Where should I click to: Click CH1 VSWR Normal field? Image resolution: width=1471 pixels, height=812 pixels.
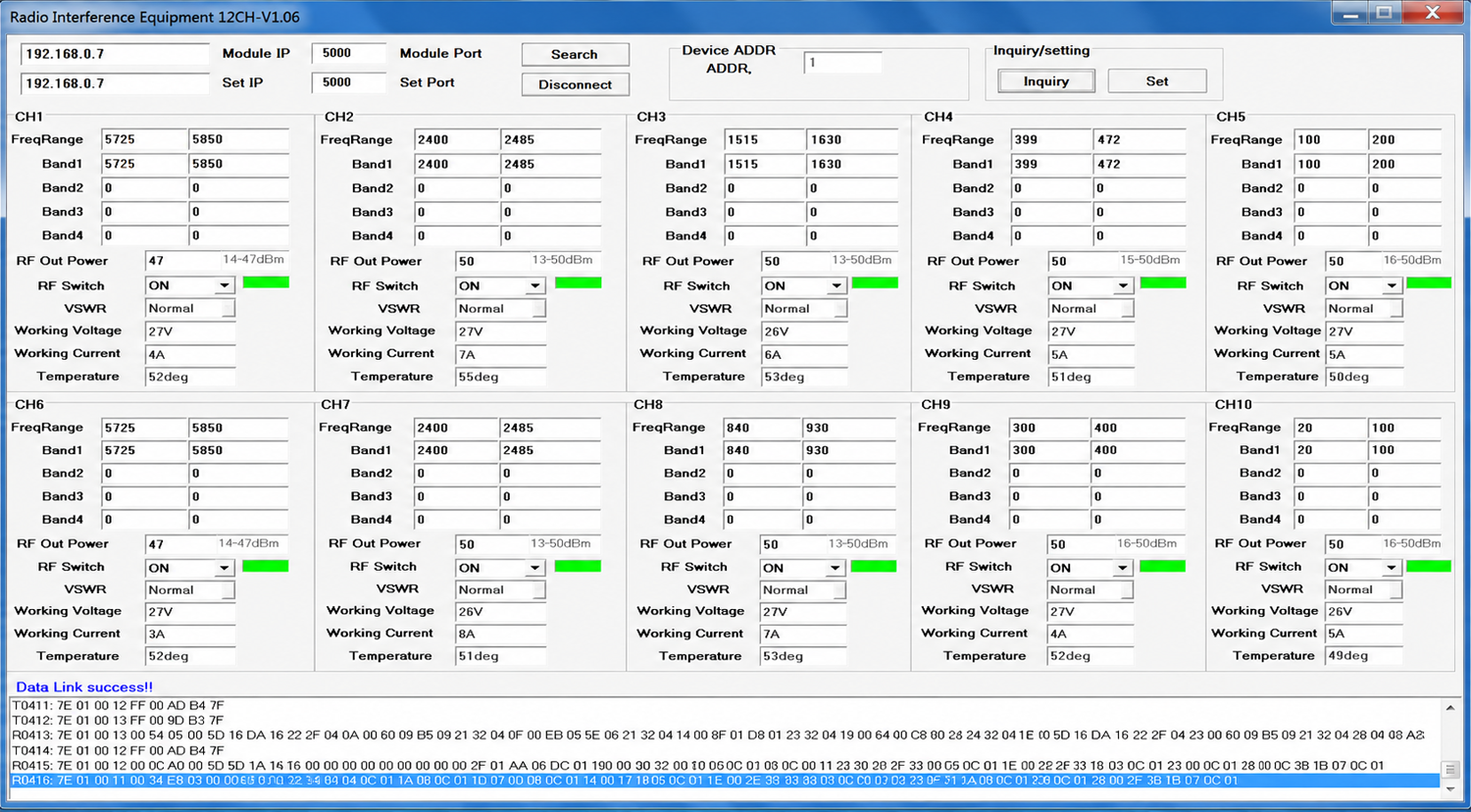(190, 308)
